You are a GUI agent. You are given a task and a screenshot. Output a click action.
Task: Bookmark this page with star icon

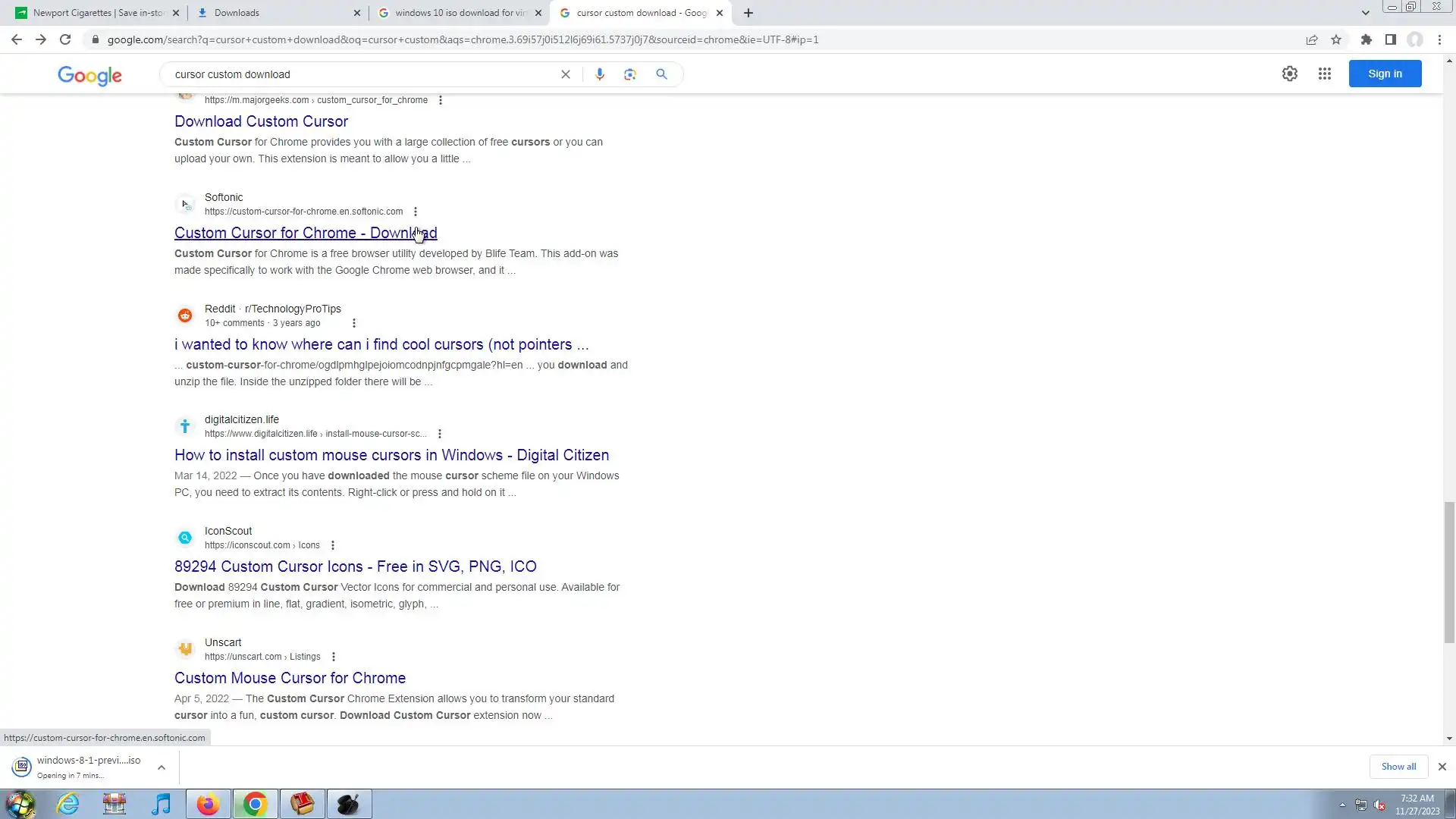pos(1336,39)
